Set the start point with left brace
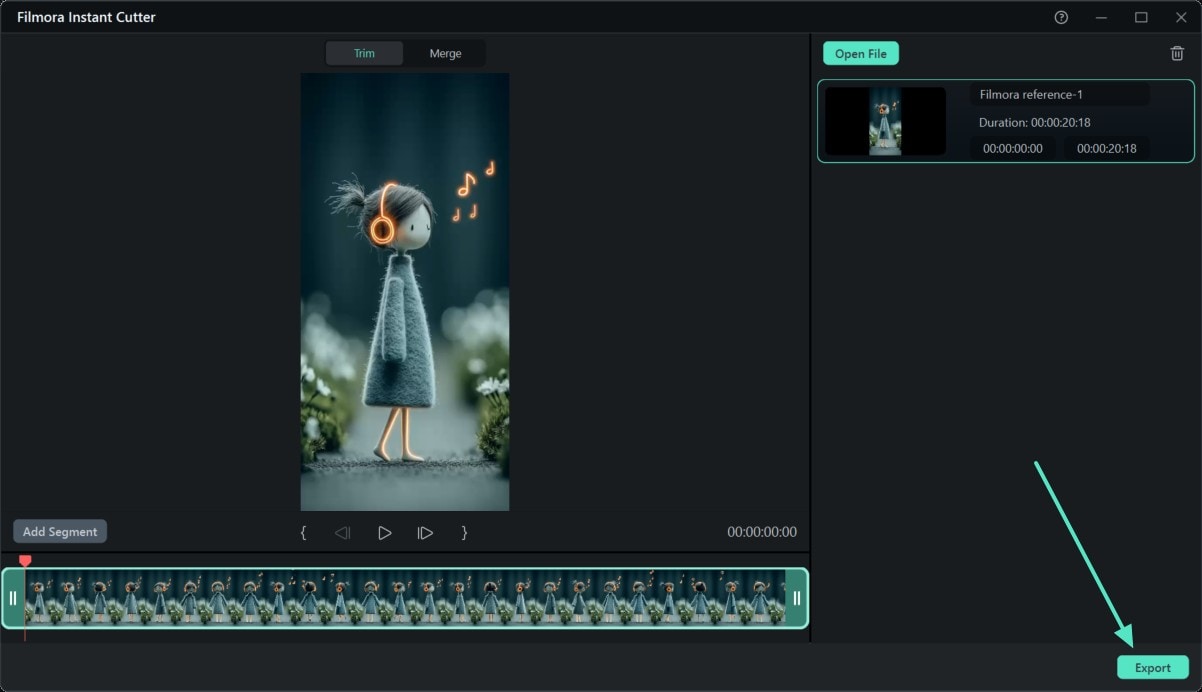1202x692 pixels. click(x=303, y=533)
